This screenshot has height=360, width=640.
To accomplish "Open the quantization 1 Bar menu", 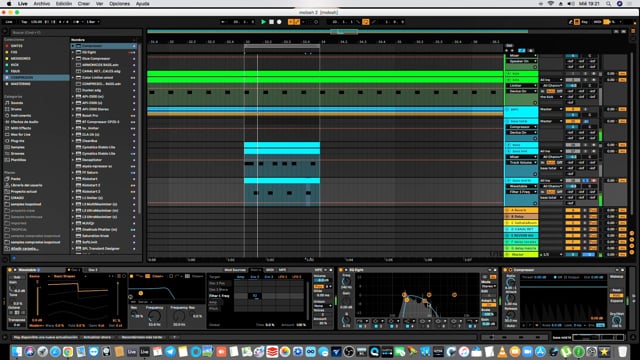I will pos(93,22).
